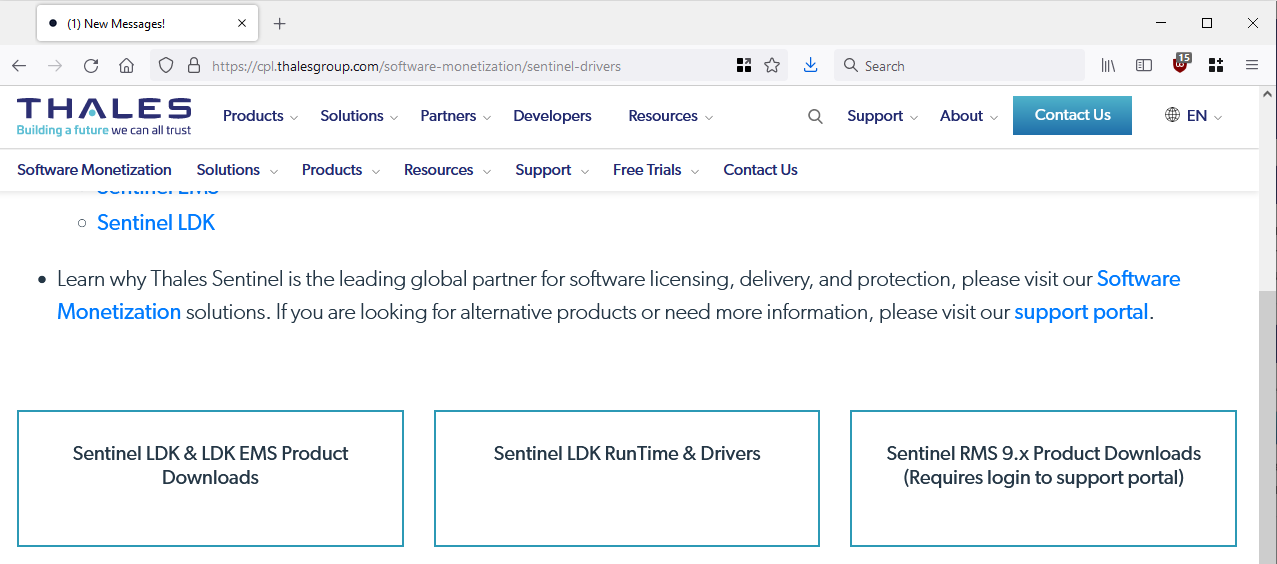Expand the top Resources dropdown
This screenshot has width=1277, height=564.
click(670, 116)
